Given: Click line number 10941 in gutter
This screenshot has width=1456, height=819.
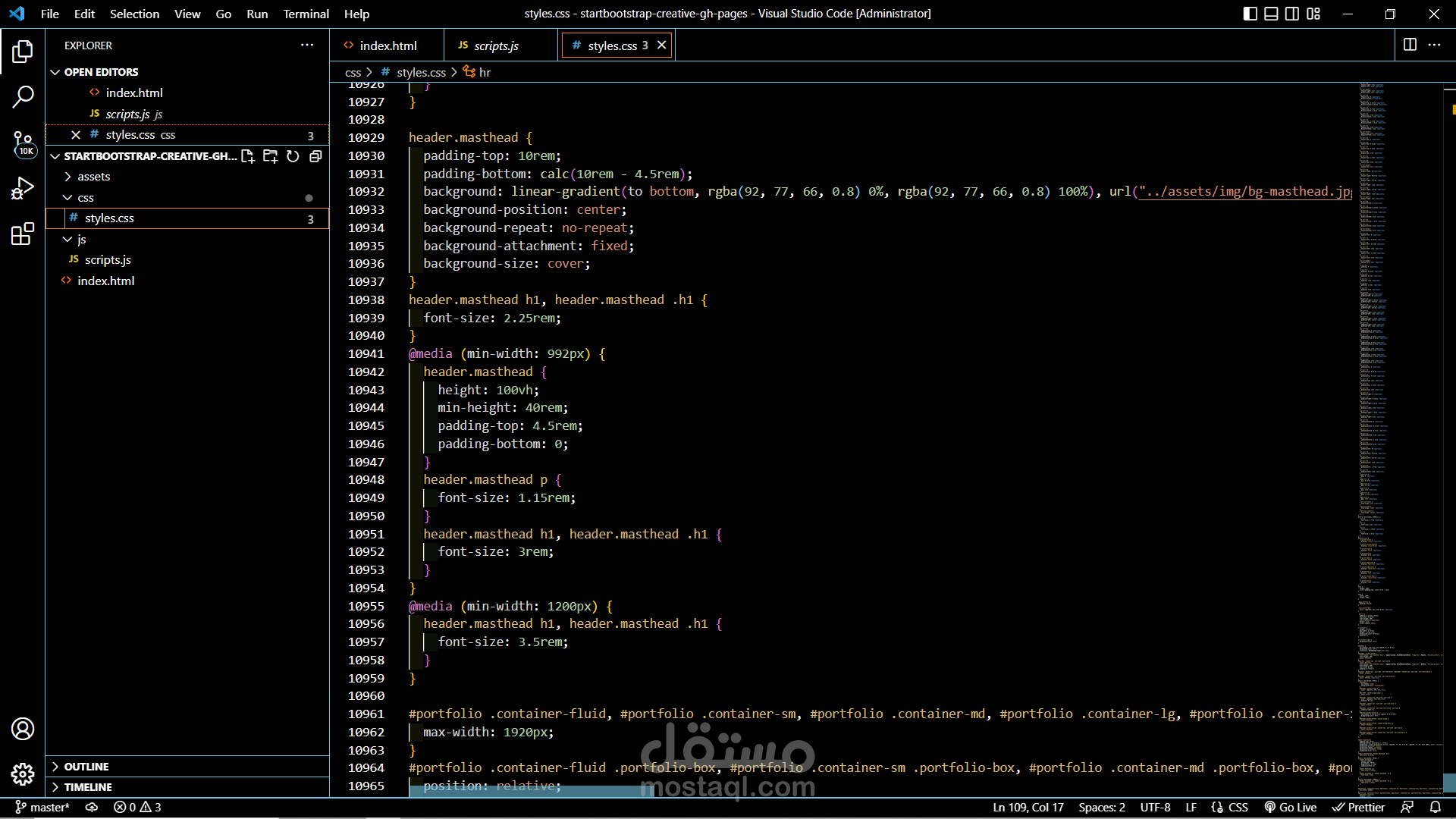Looking at the screenshot, I should pyautogui.click(x=366, y=354).
